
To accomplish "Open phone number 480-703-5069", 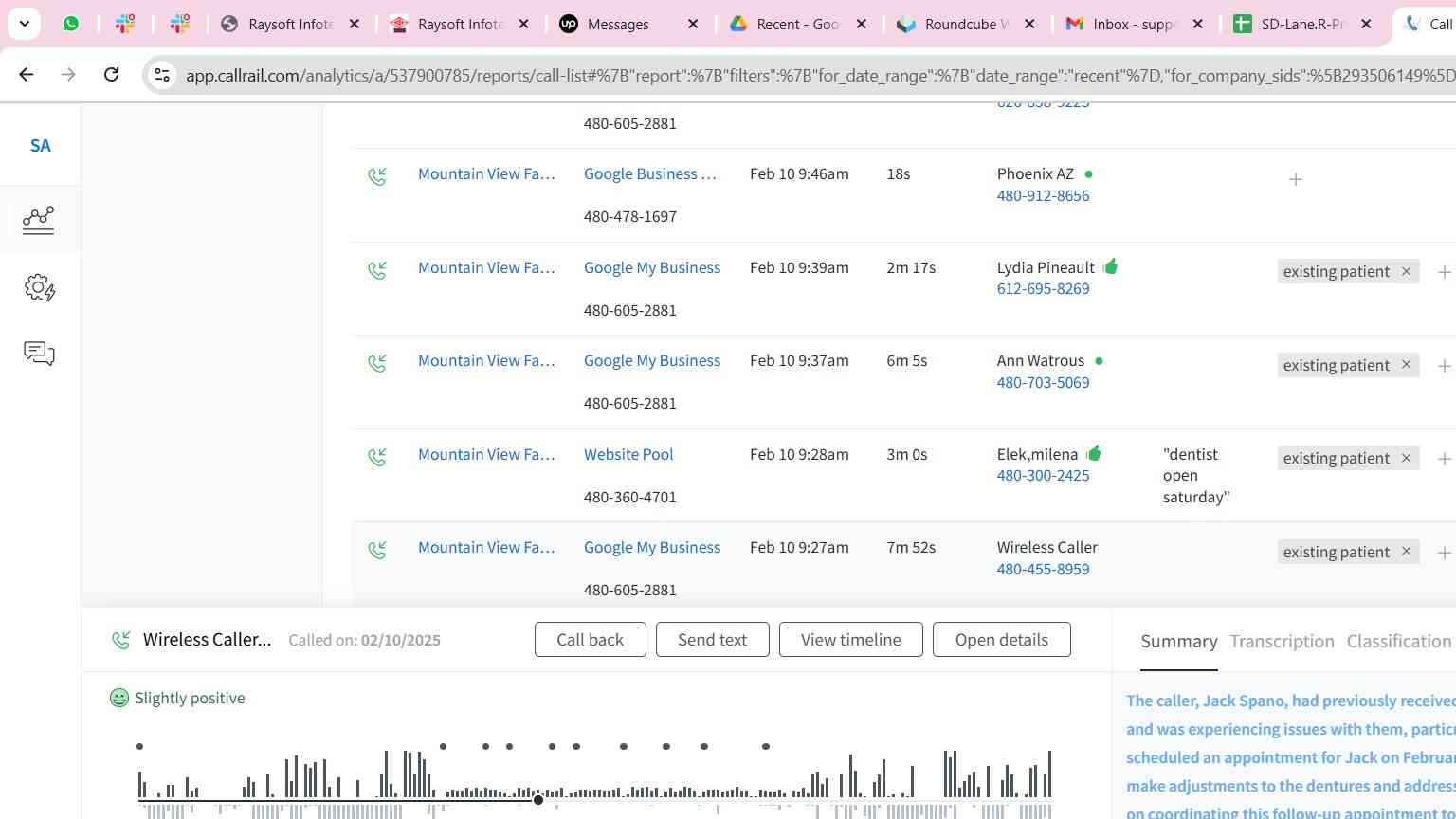I will pyautogui.click(x=1043, y=382).
